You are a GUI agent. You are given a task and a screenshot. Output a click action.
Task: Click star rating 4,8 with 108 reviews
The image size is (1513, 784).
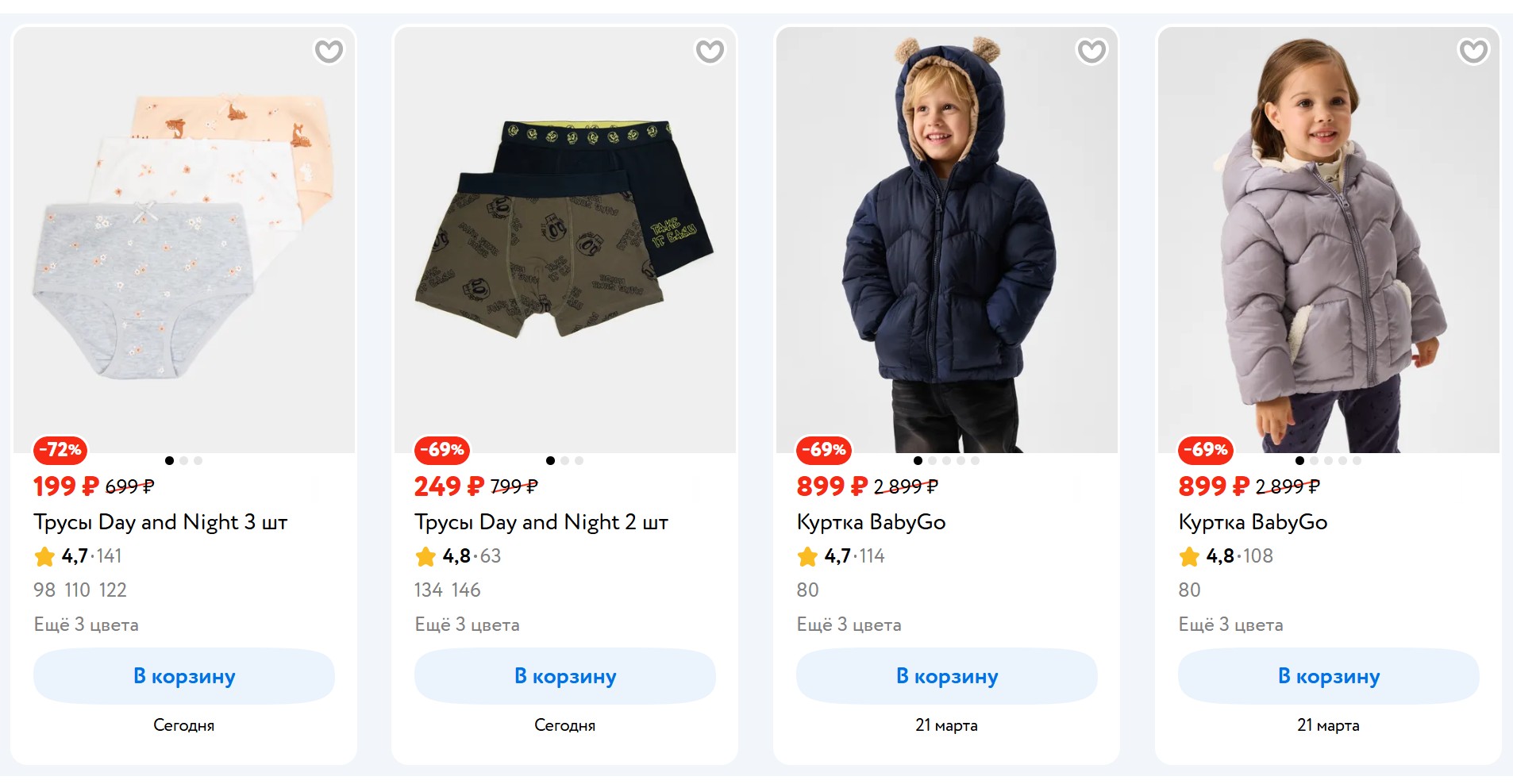[1226, 556]
